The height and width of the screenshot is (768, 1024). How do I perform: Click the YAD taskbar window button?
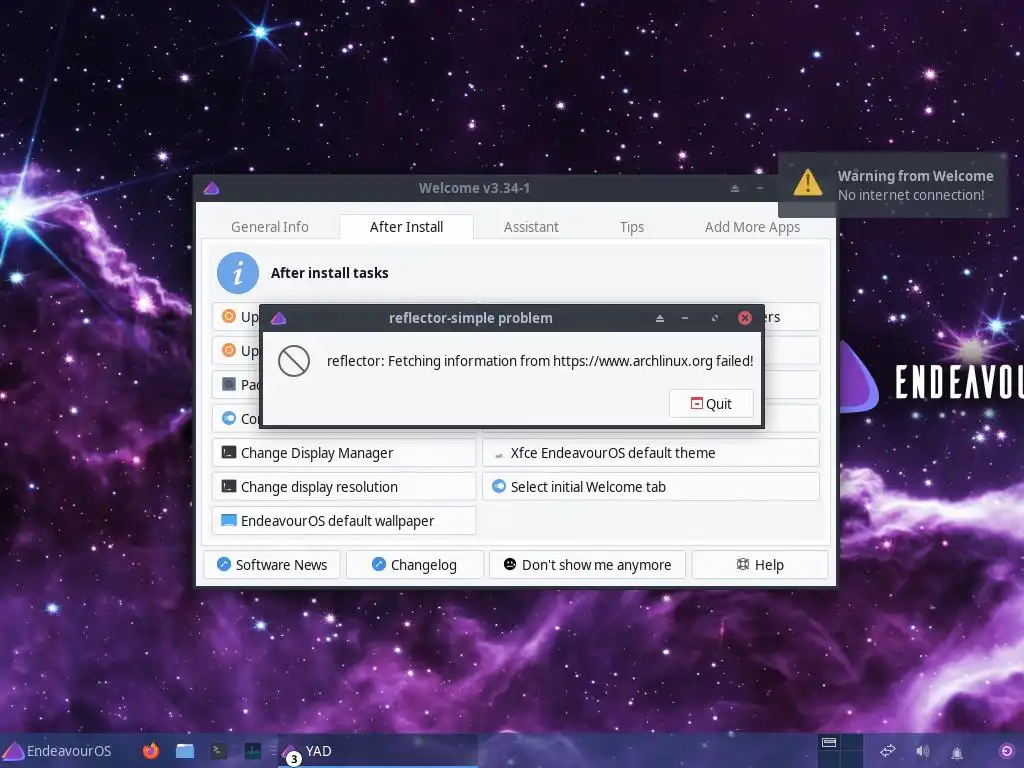coord(378,751)
